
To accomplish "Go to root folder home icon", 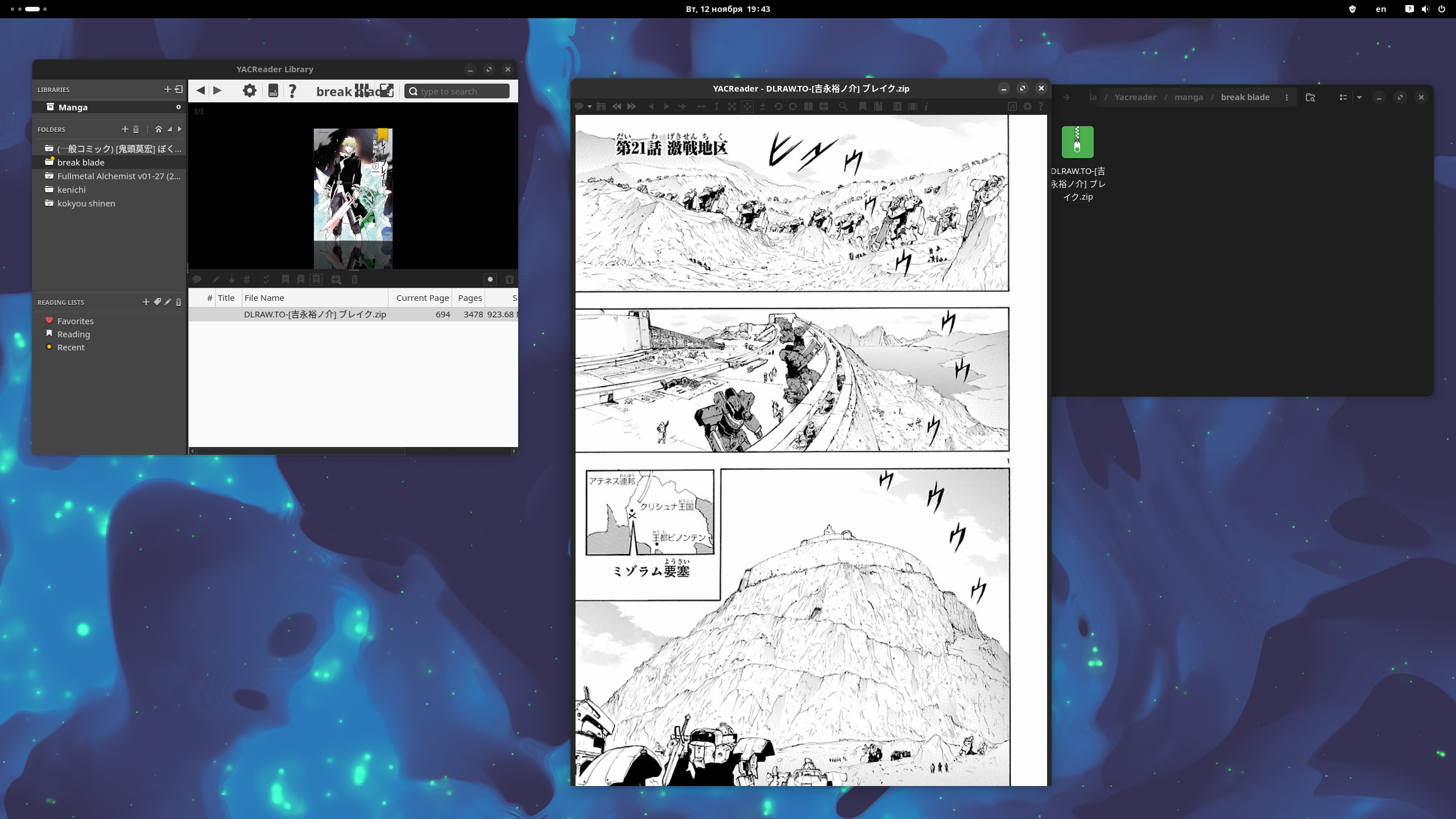I will [159, 129].
